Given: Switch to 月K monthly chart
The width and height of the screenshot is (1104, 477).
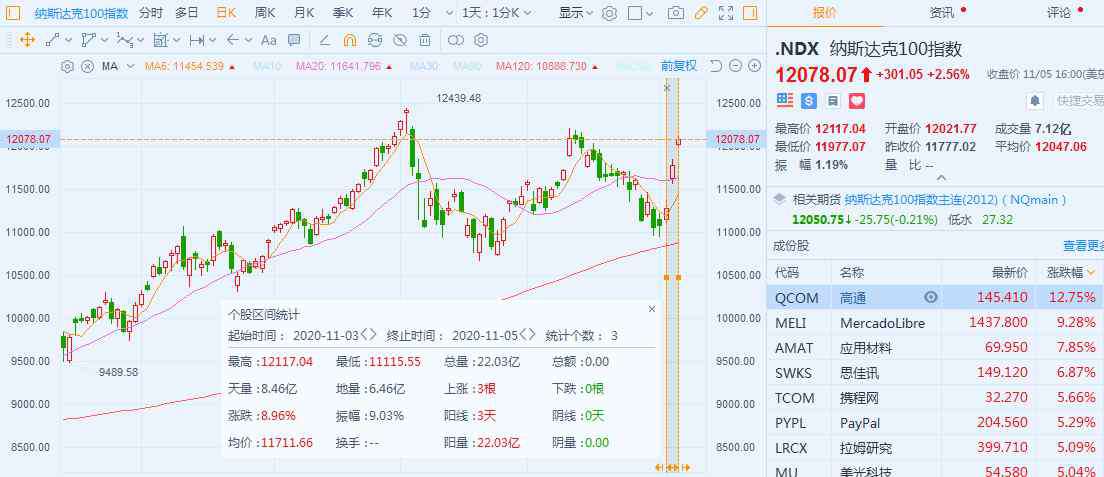Looking at the screenshot, I should tap(304, 13).
